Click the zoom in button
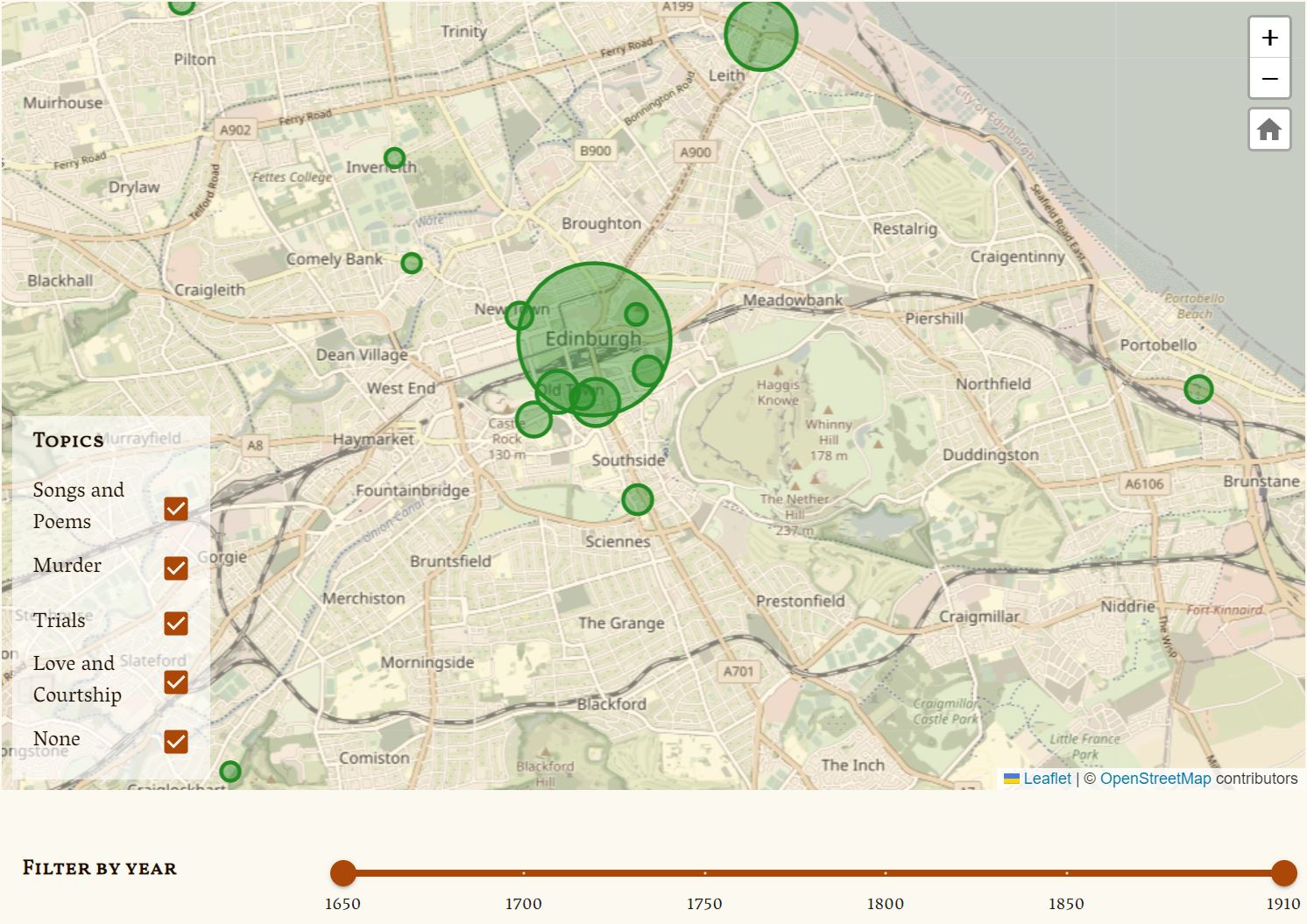1307x924 pixels. (x=1268, y=37)
